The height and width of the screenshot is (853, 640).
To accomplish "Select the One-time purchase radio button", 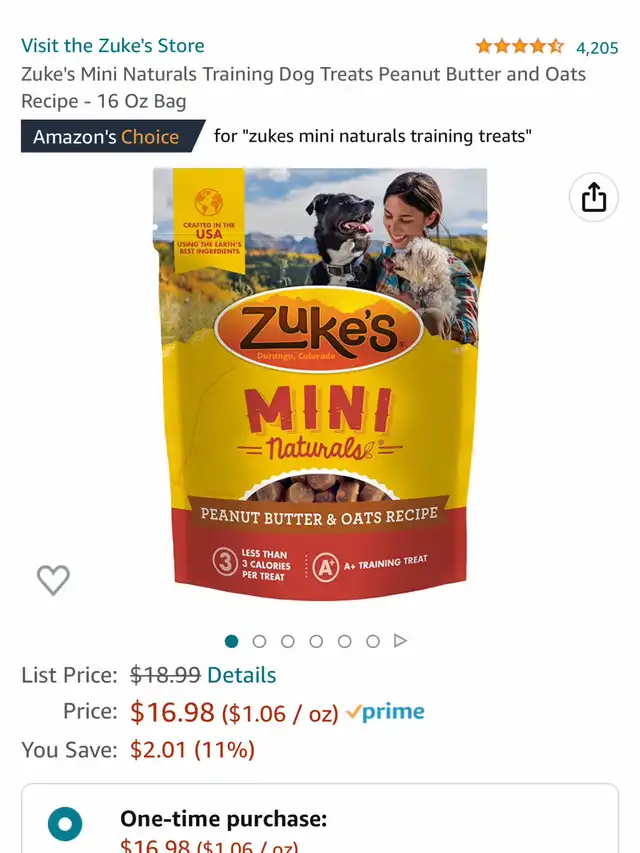I will 65,824.
